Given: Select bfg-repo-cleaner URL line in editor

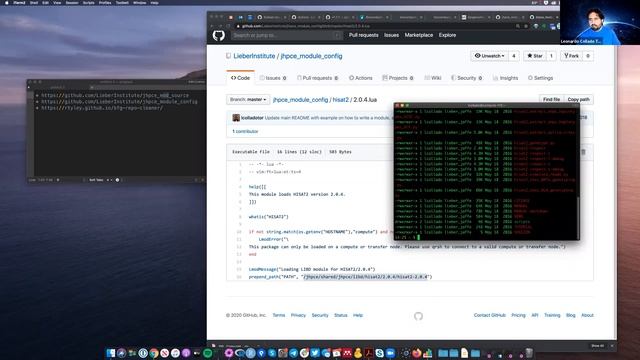Looking at the screenshot, I should [102, 108].
